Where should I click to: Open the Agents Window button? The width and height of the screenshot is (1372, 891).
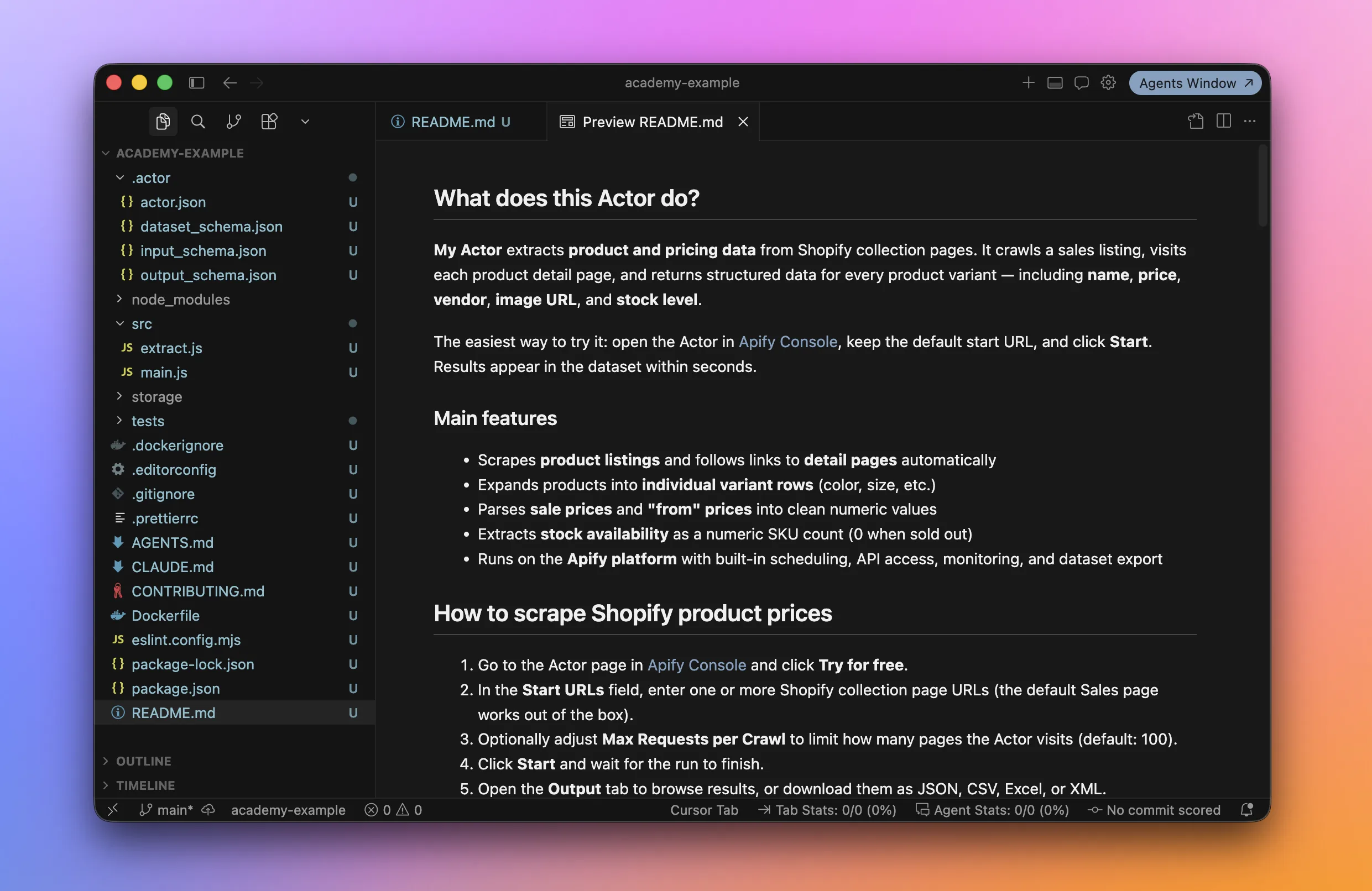coord(1195,83)
